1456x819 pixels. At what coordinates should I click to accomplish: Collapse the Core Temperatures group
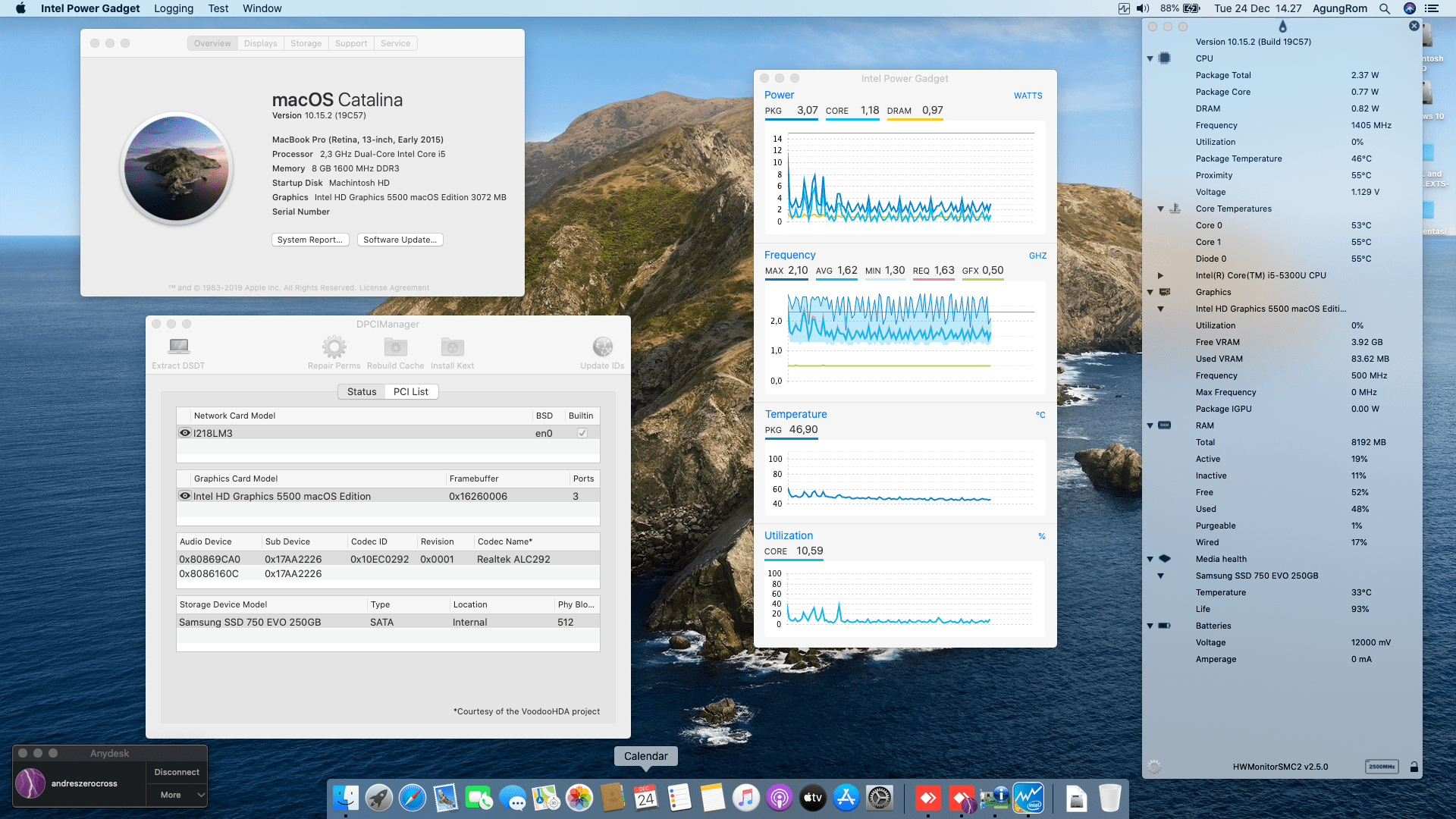pyautogui.click(x=1160, y=209)
